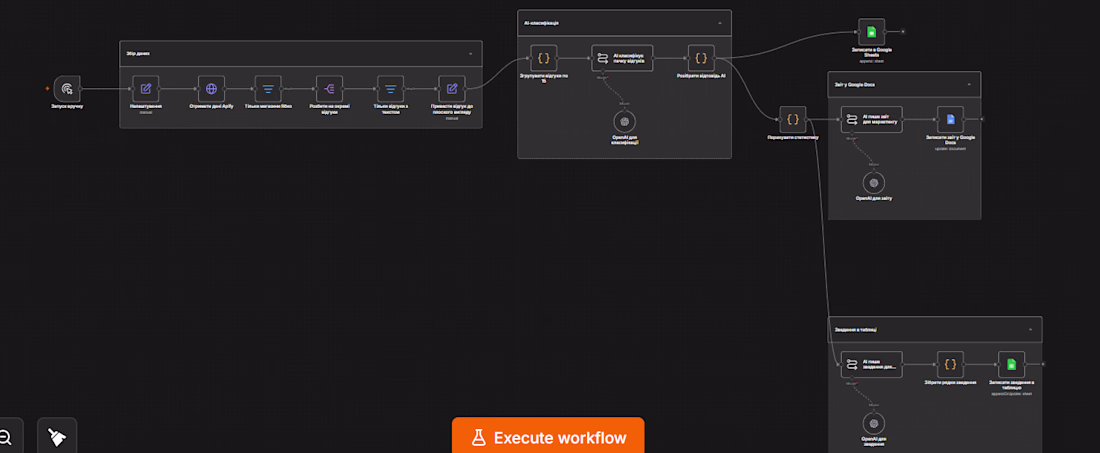Click output plus handle of top Google Sheets node
The width and height of the screenshot is (1100, 453).
[903, 32]
